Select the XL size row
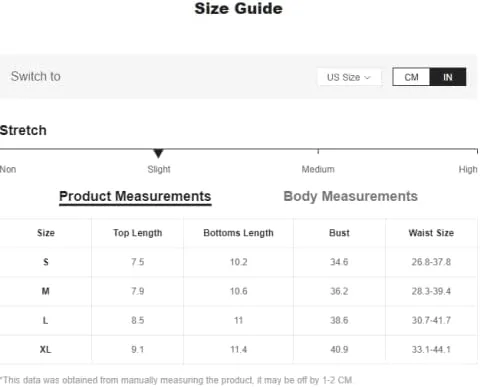The width and height of the screenshot is (480, 387). (238, 349)
